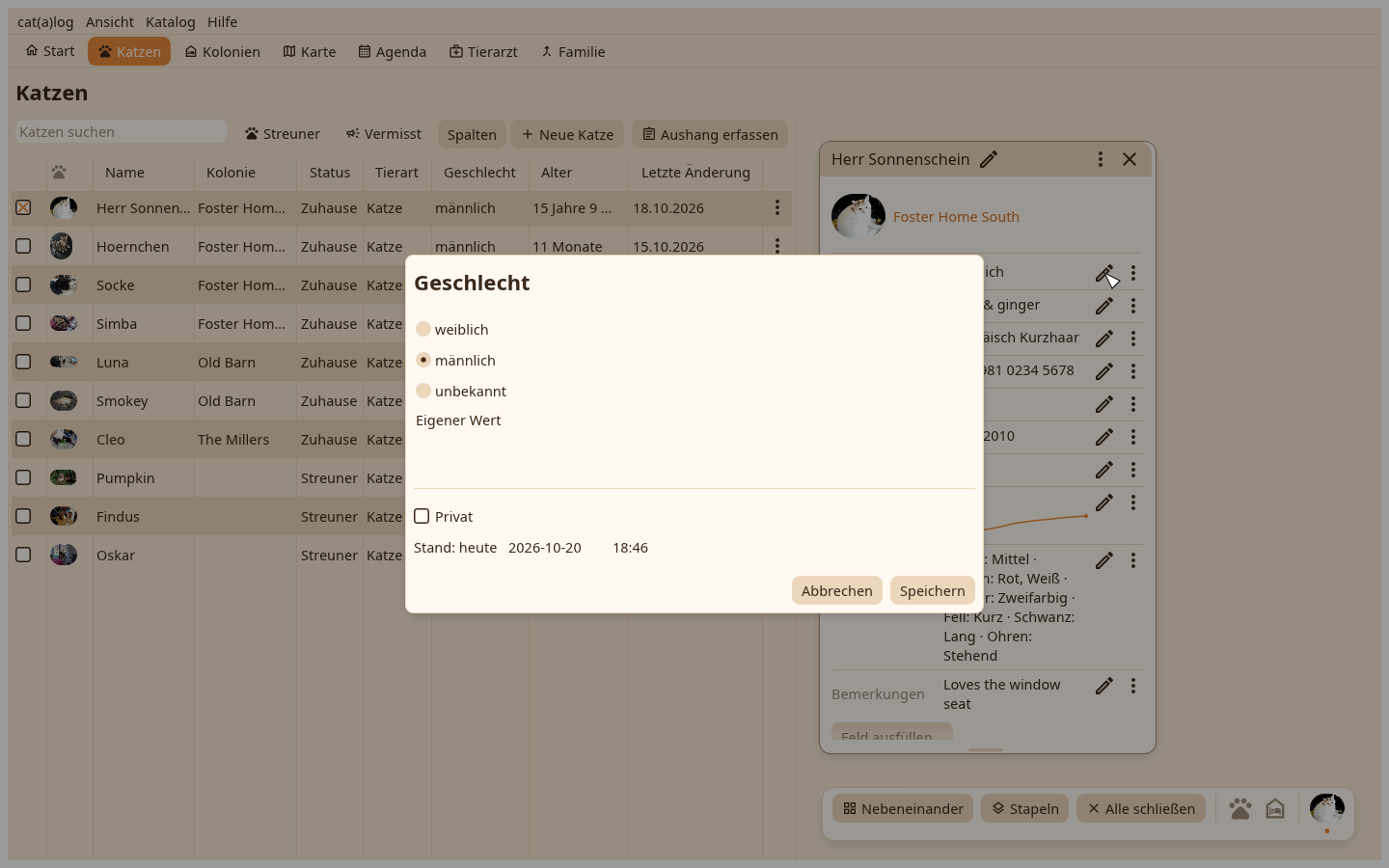The width and height of the screenshot is (1389, 868).
Task: Click the paw icon in the bottom dock
Action: [x=1240, y=808]
